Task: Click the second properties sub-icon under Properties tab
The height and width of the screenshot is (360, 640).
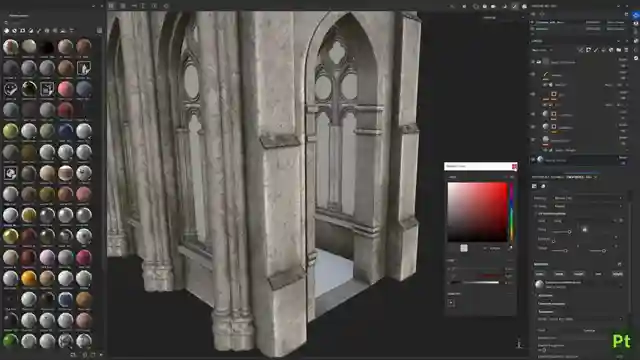Action: coord(543,186)
